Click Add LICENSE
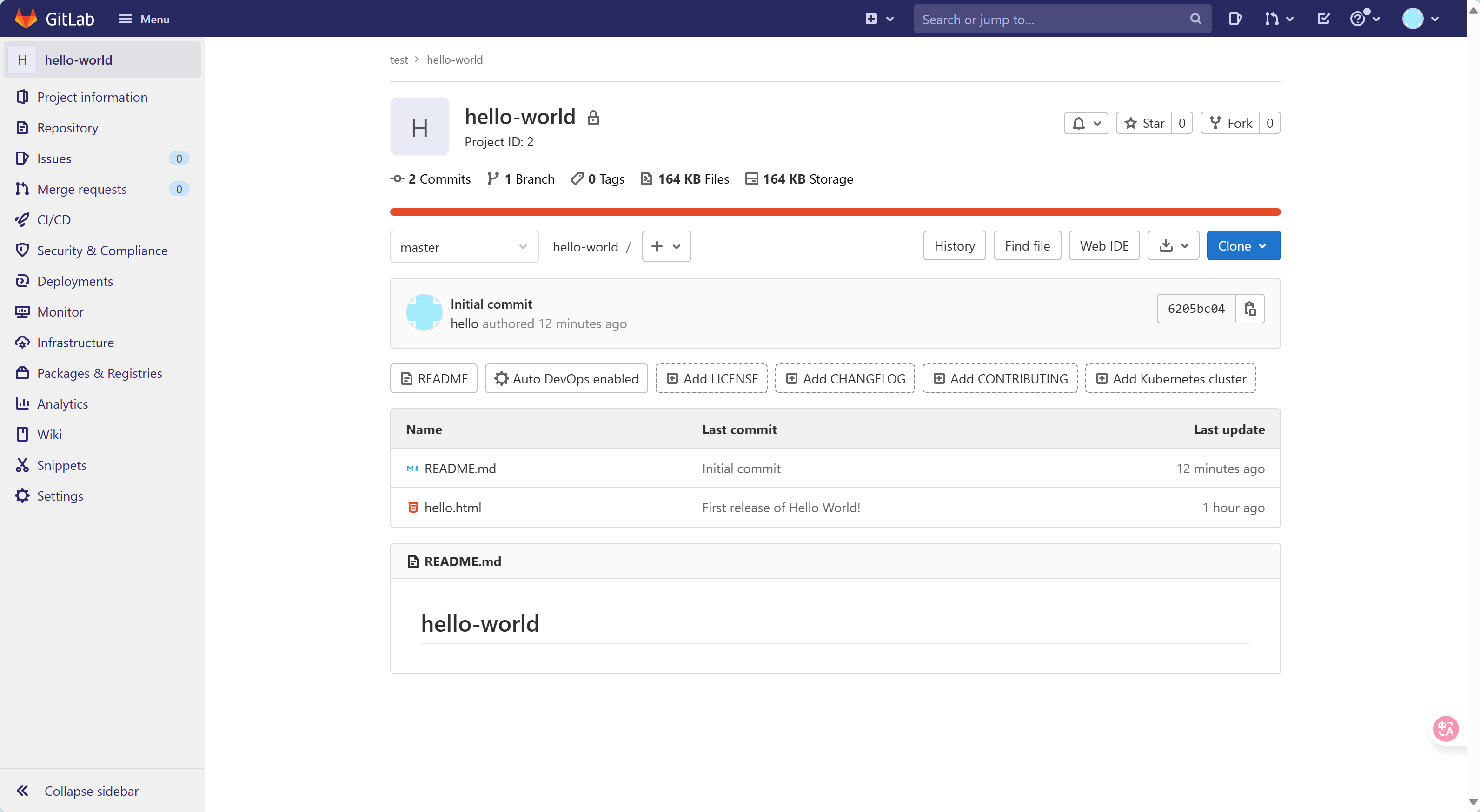 pos(711,378)
